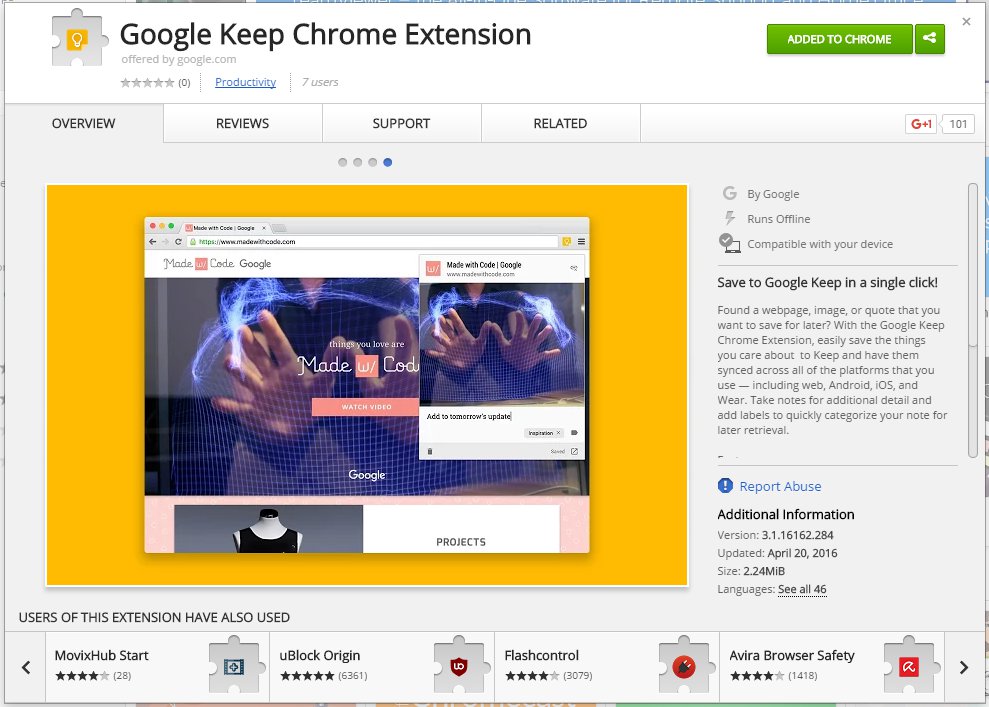Image resolution: width=989 pixels, height=707 pixels.
Task: Click the 101 plus-one count
Action: [x=958, y=124]
